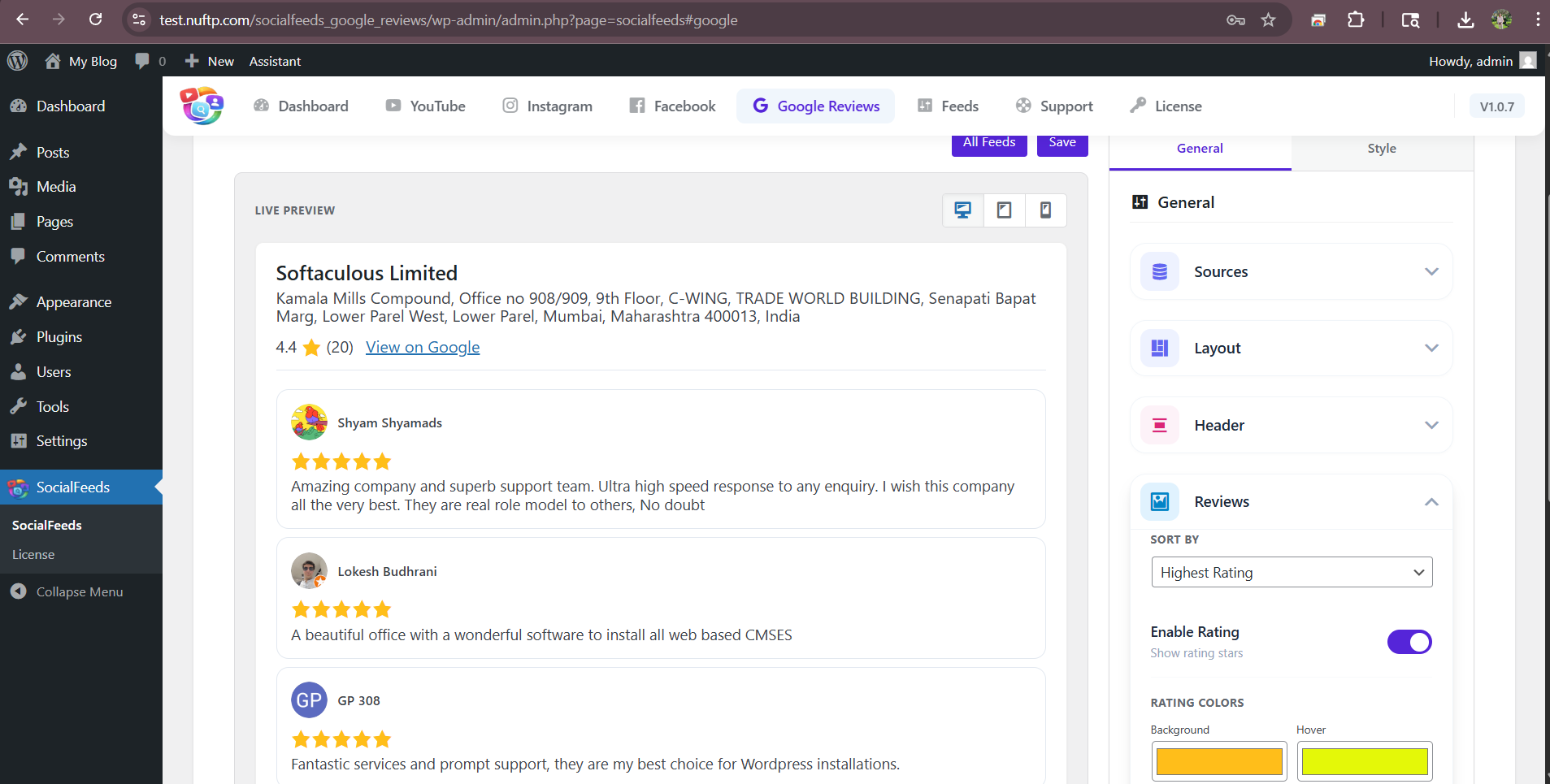
Task: Pick the rating Background color swatch
Action: coord(1218,761)
